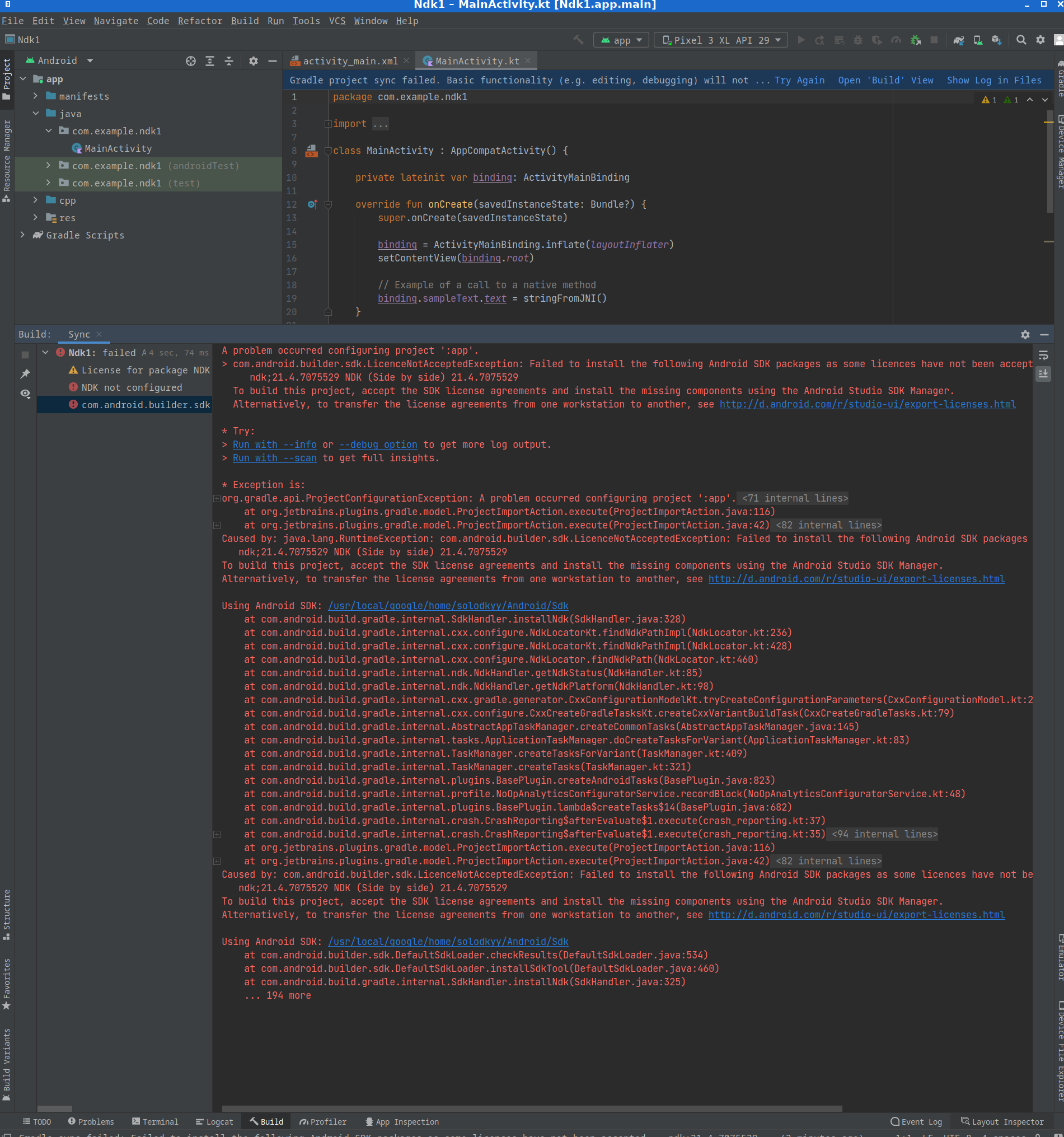The height and width of the screenshot is (1137, 1064).
Task: Expand the Gradle Scripts node
Action: (22, 235)
